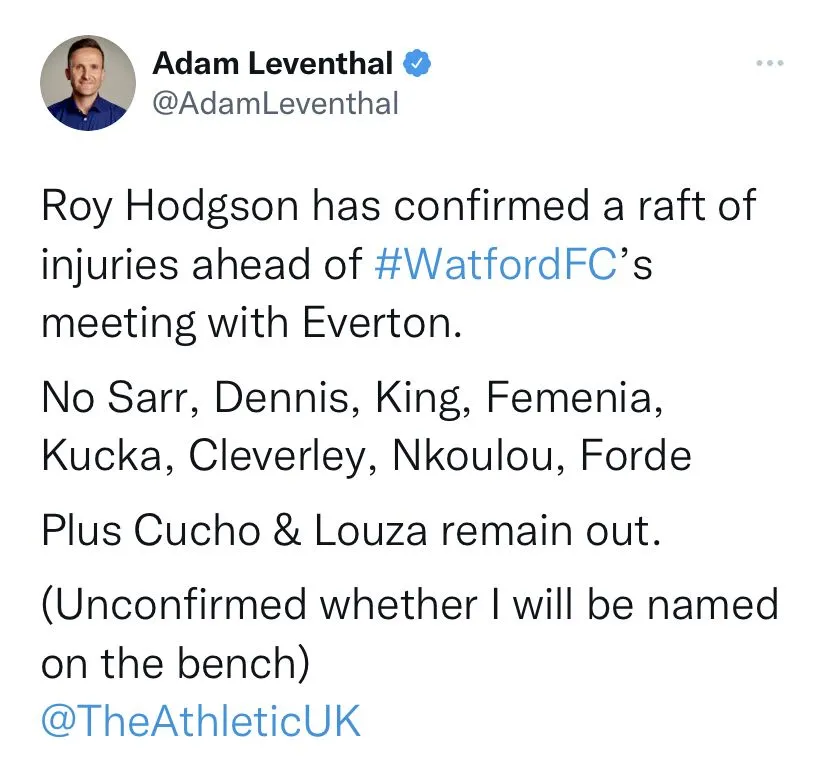Image resolution: width=828 pixels, height=782 pixels.
Task: Open the @AdamLeventhal handle link
Action: (x=275, y=102)
